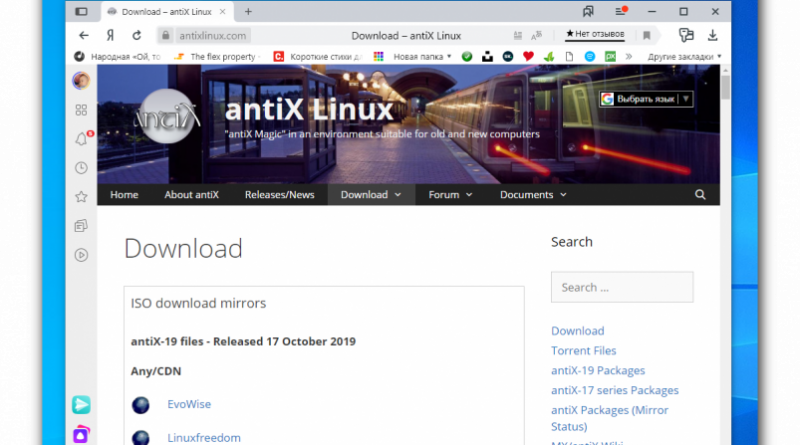Toggle the side panel button near tabs
800x445 pixels.
82,12
